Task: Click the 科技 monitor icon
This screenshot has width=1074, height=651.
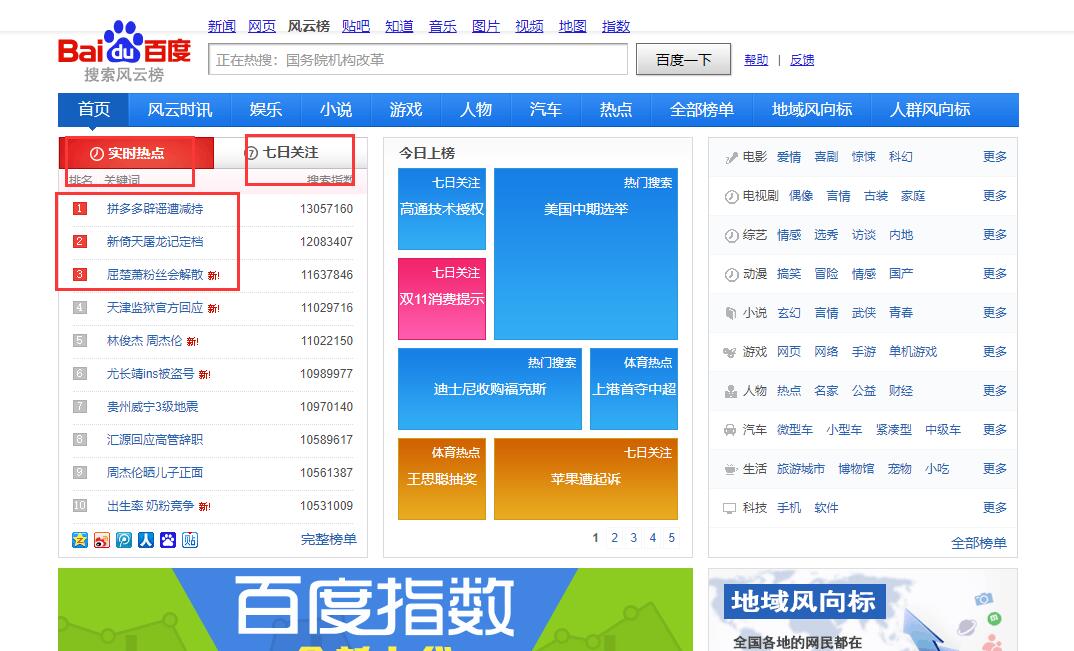Action: [730, 508]
